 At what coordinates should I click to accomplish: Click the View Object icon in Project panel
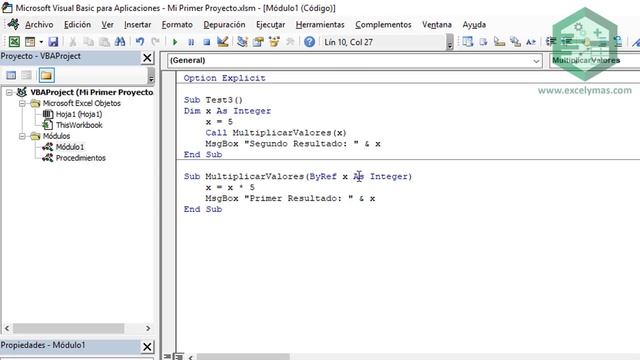click(x=27, y=75)
